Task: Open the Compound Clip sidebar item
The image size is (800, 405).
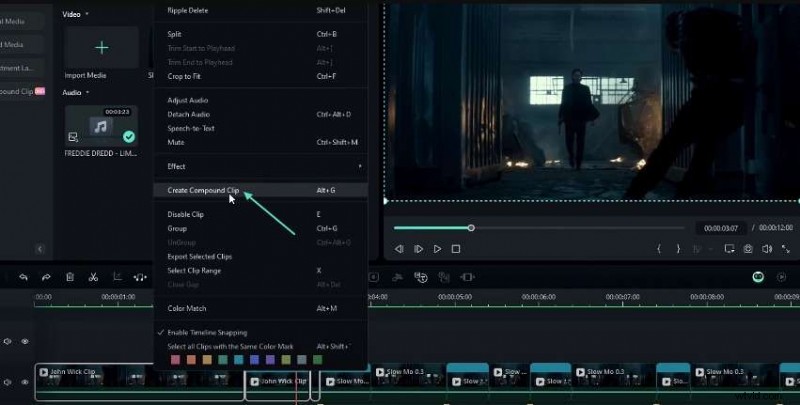Action: point(22,92)
